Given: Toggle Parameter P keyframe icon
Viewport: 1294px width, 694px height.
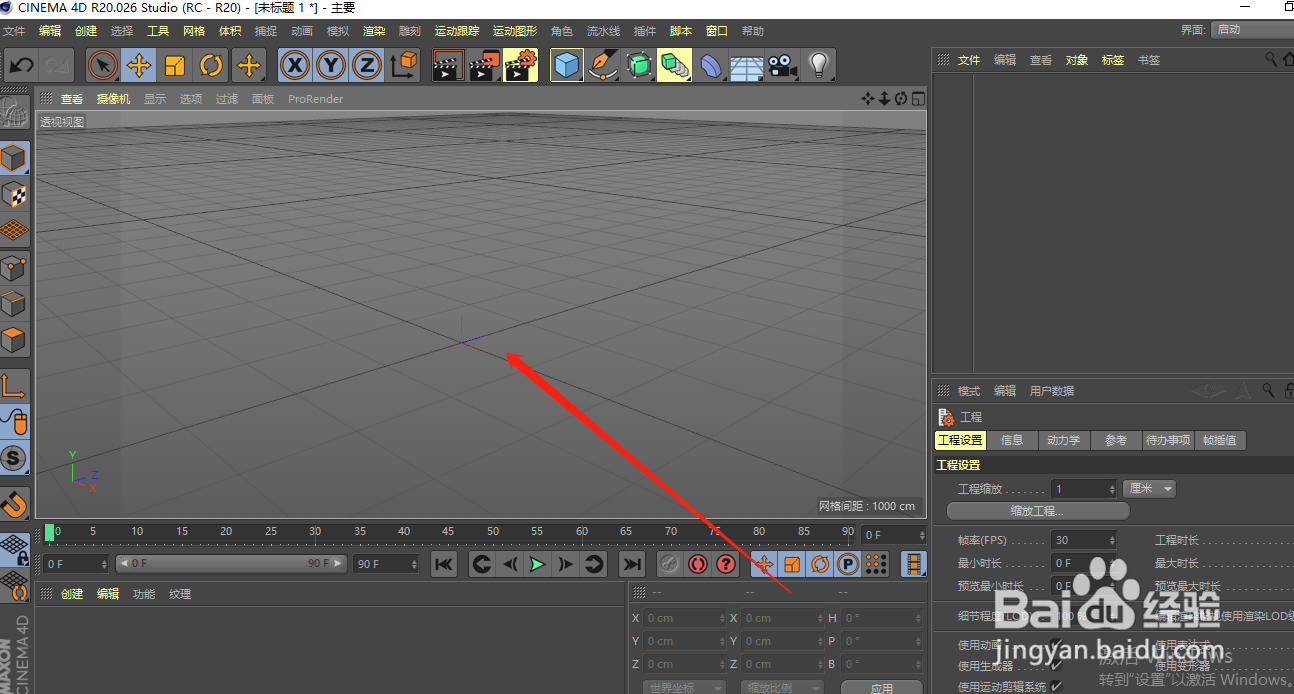Looking at the screenshot, I should click(x=848, y=564).
